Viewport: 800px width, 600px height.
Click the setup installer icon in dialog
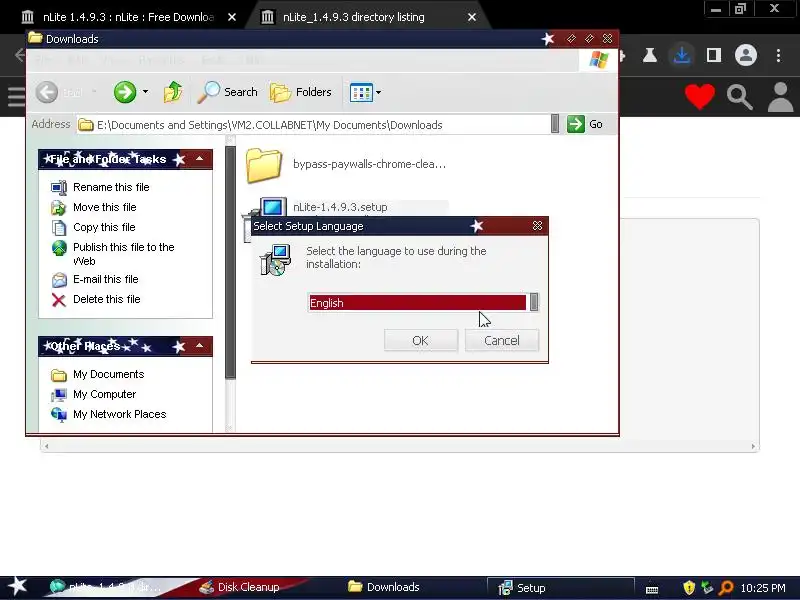275,260
